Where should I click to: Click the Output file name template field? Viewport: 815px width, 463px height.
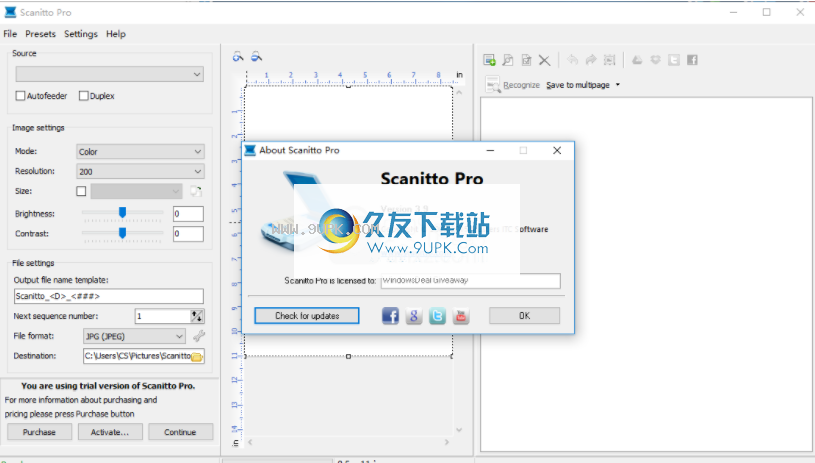pyautogui.click(x=109, y=296)
